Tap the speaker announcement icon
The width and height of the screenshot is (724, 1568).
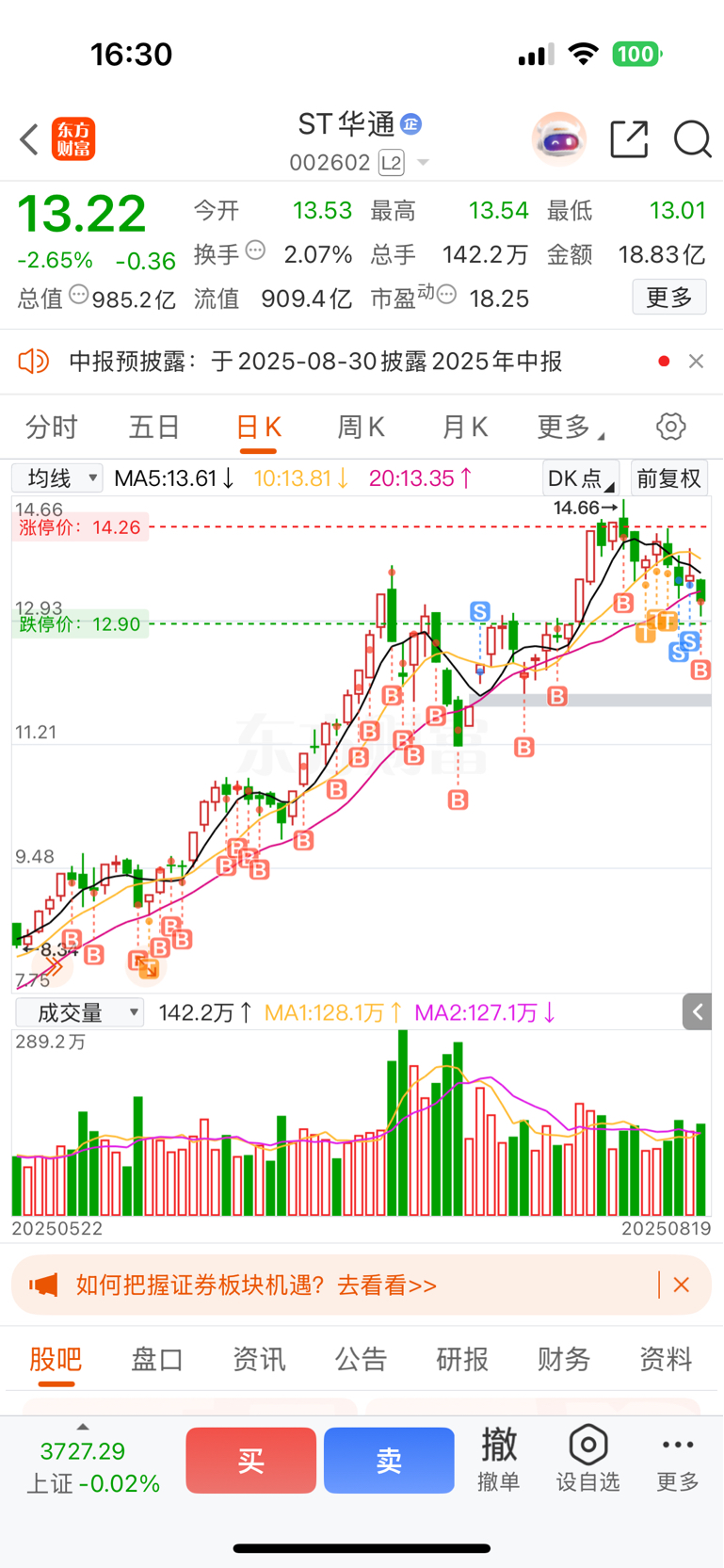click(x=33, y=361)
